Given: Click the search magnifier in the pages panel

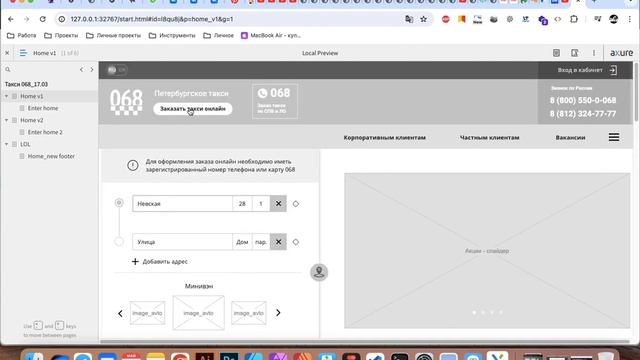Looking at the screenshot, I should pos(7,69).
